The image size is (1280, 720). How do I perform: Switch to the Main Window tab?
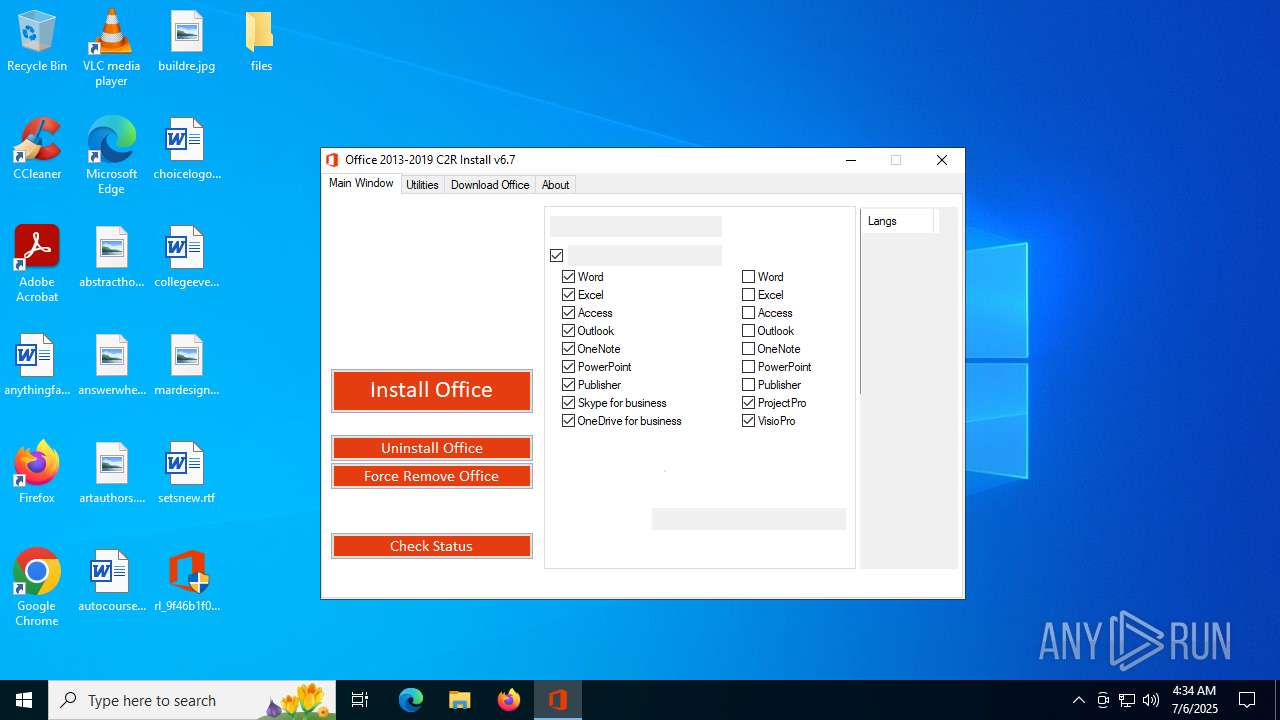tap(361, 184)
